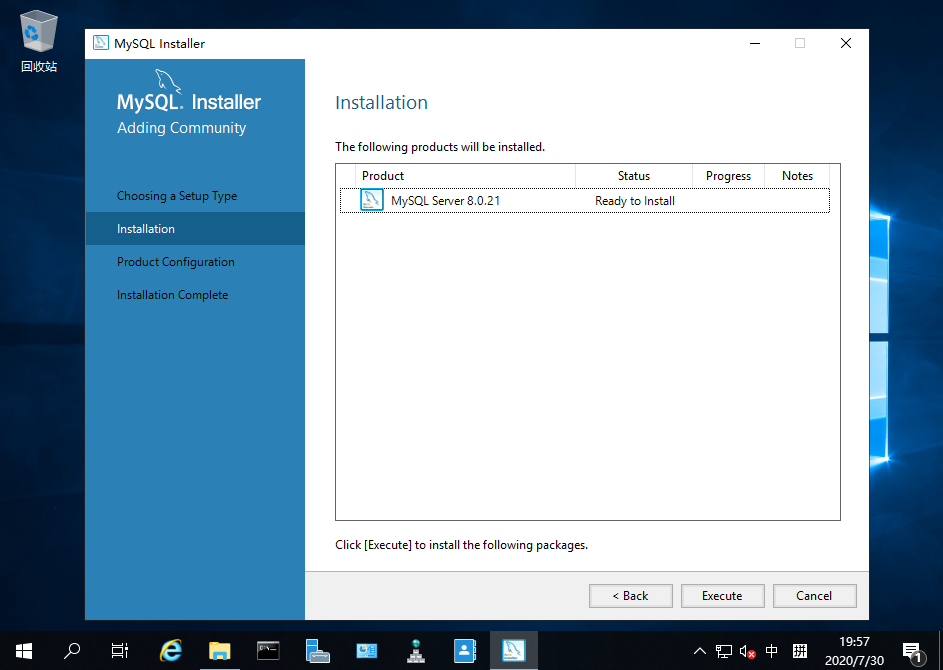Launch Internet Explorer from the taskbar
The image size is (943, 670).
[170, 650]
